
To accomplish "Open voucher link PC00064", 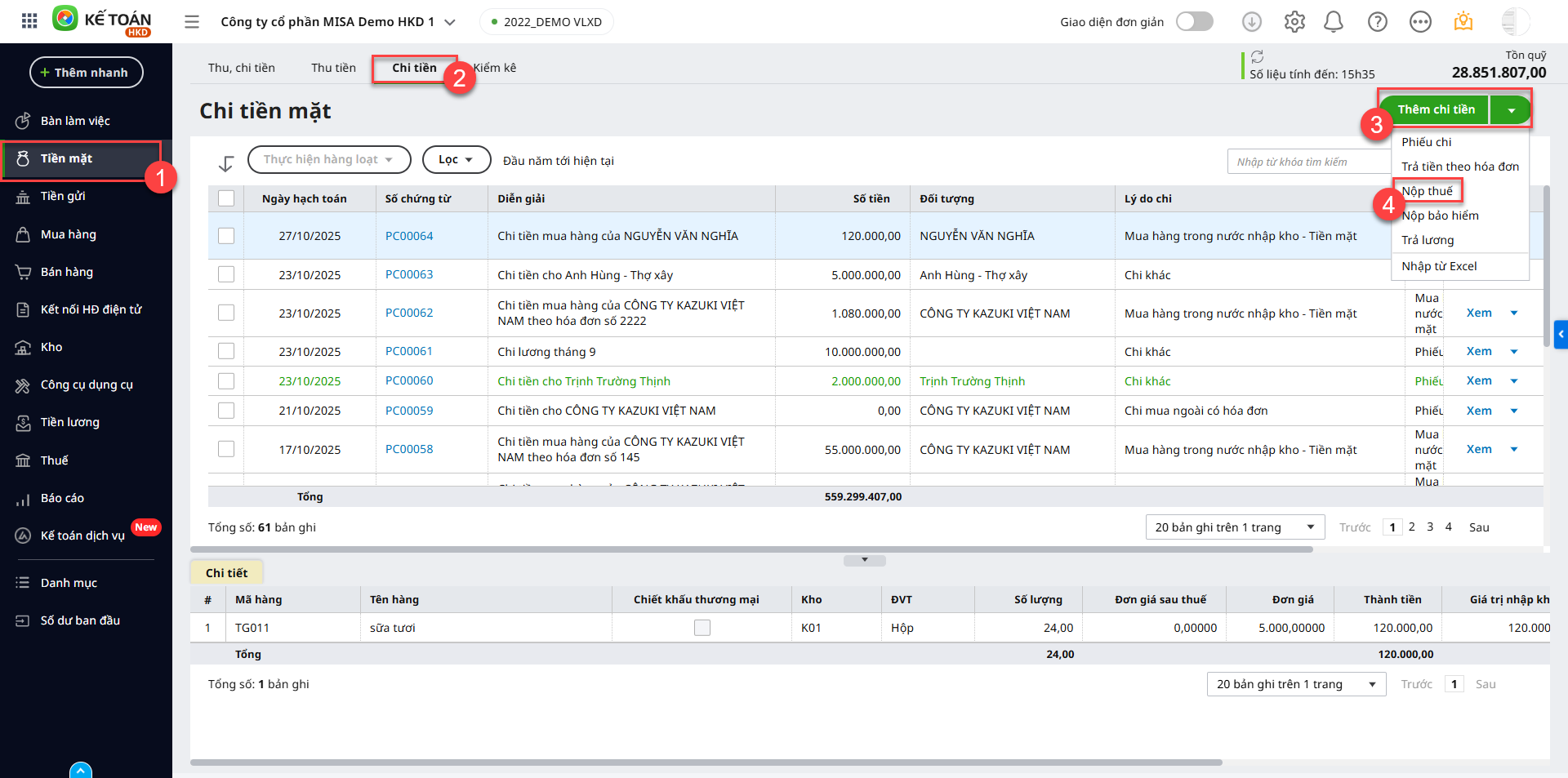I will click(409, 236).
